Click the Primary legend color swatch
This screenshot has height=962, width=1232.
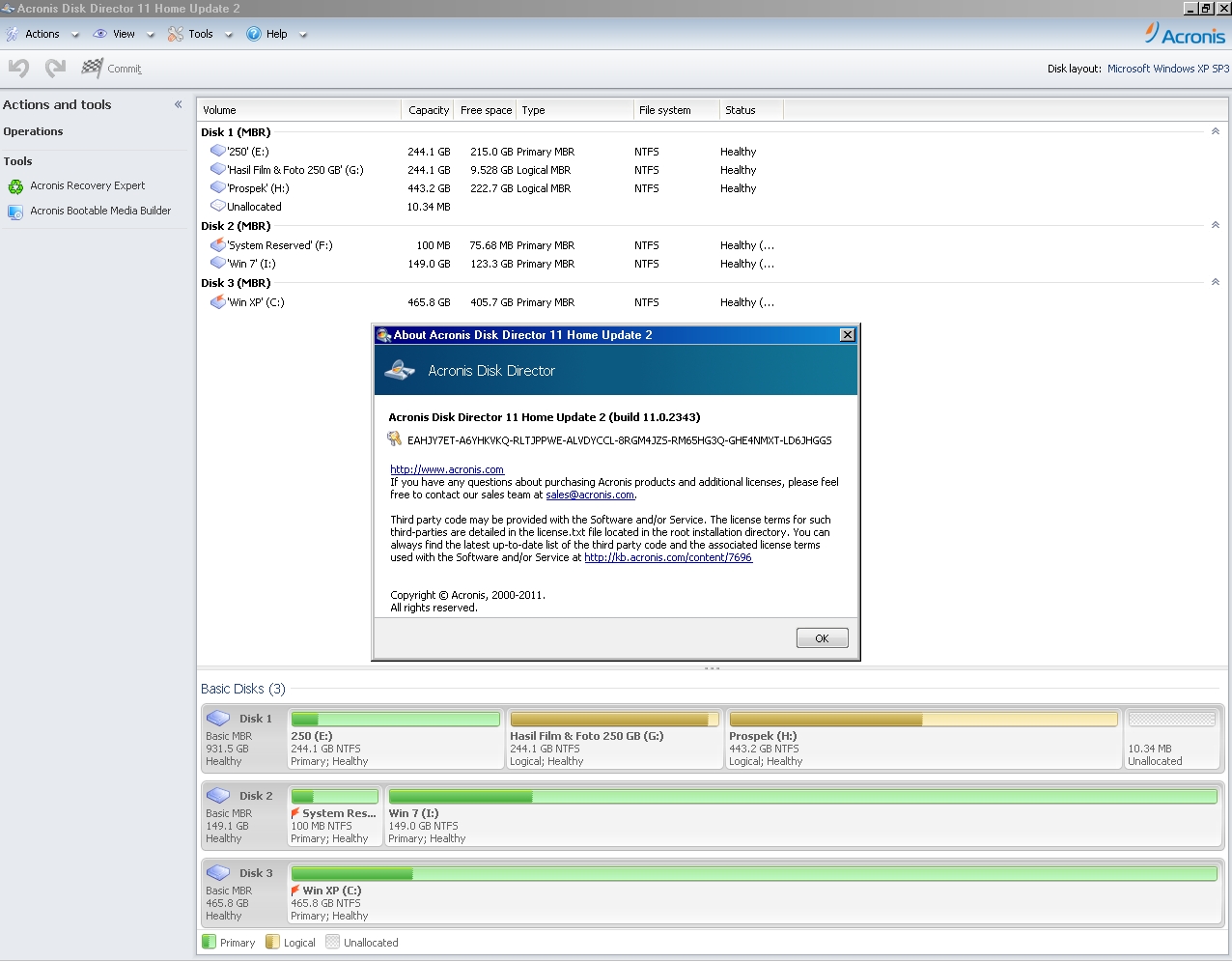pos(209,942)
